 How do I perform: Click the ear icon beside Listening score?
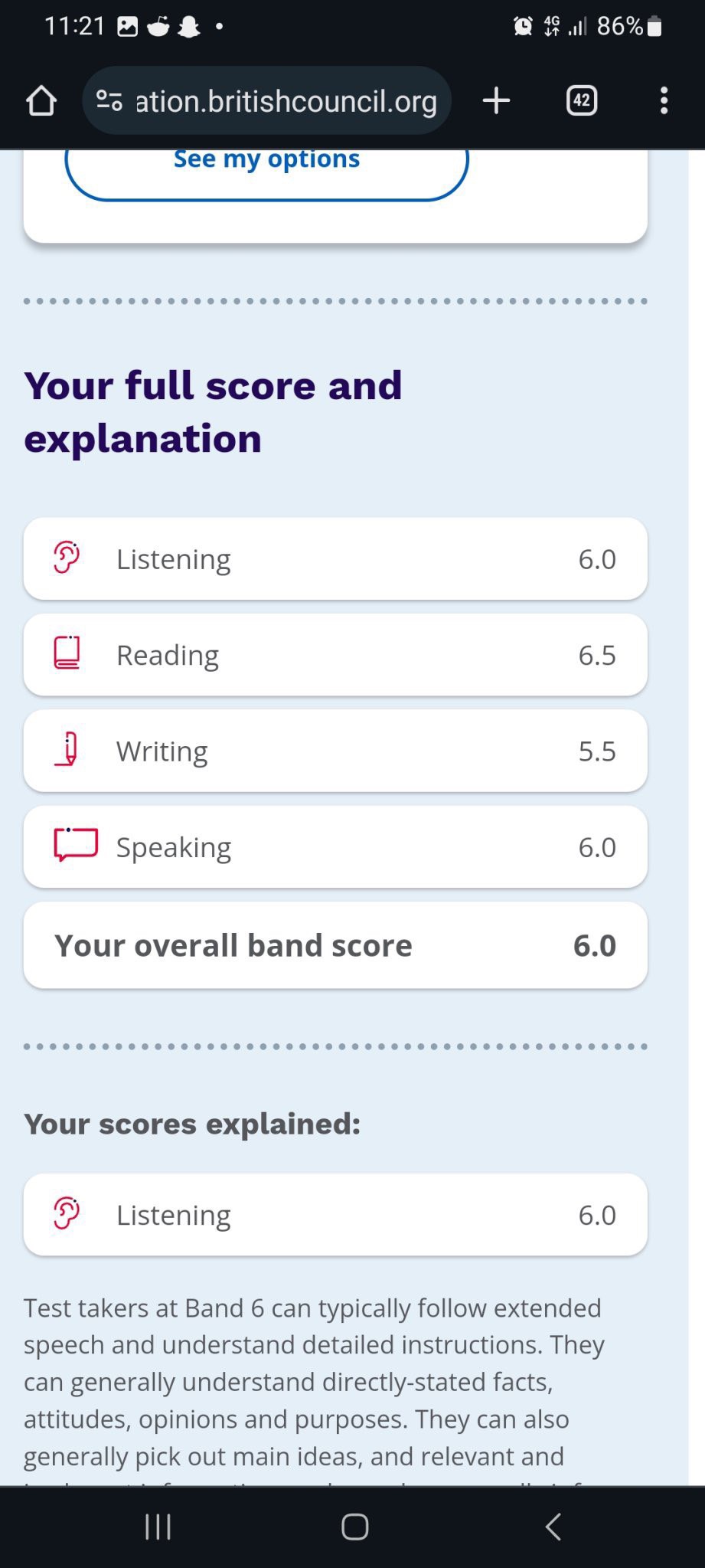(67, 558)
